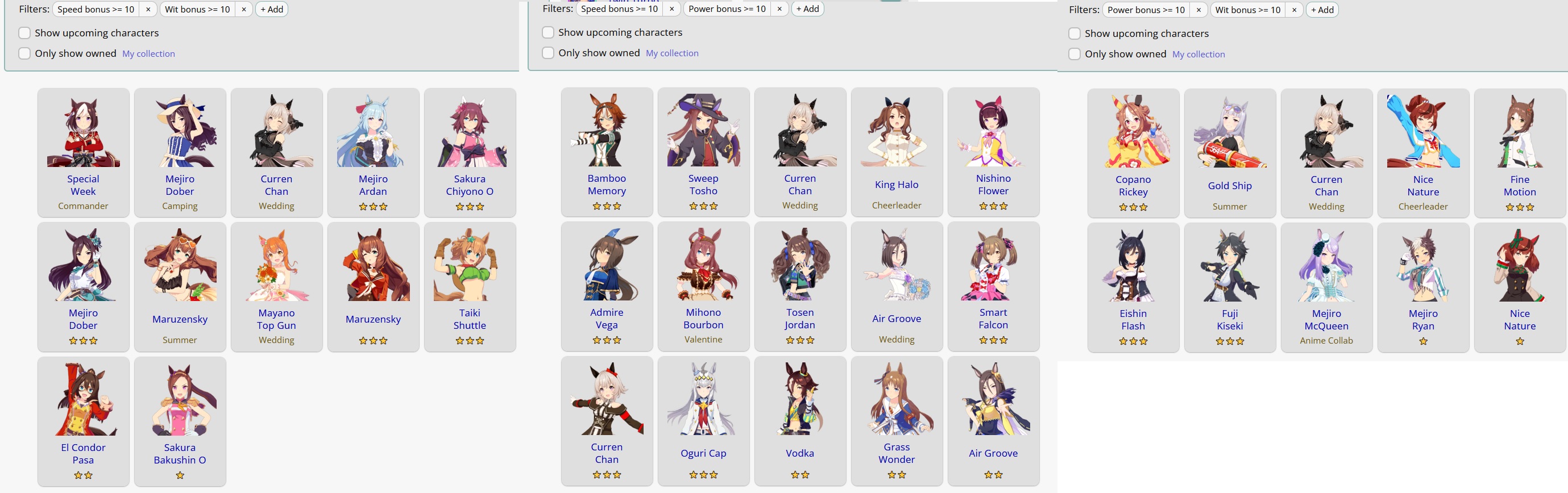This screenshot has width=1568, height=493.
Task: Select El Condor Pasa card
Action: tap(84, 421)
